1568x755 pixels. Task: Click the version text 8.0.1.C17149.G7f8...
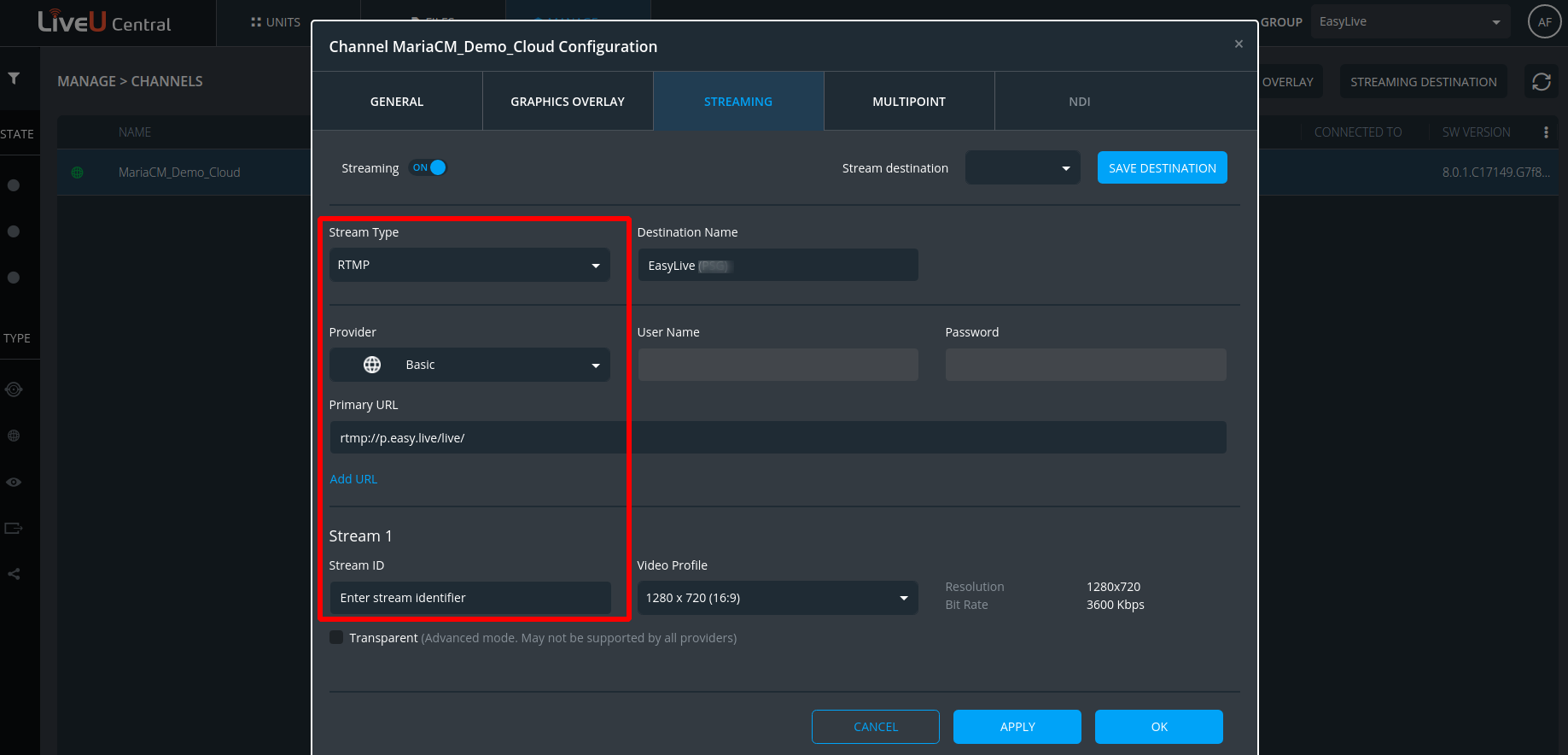[x=1496, y=173]
